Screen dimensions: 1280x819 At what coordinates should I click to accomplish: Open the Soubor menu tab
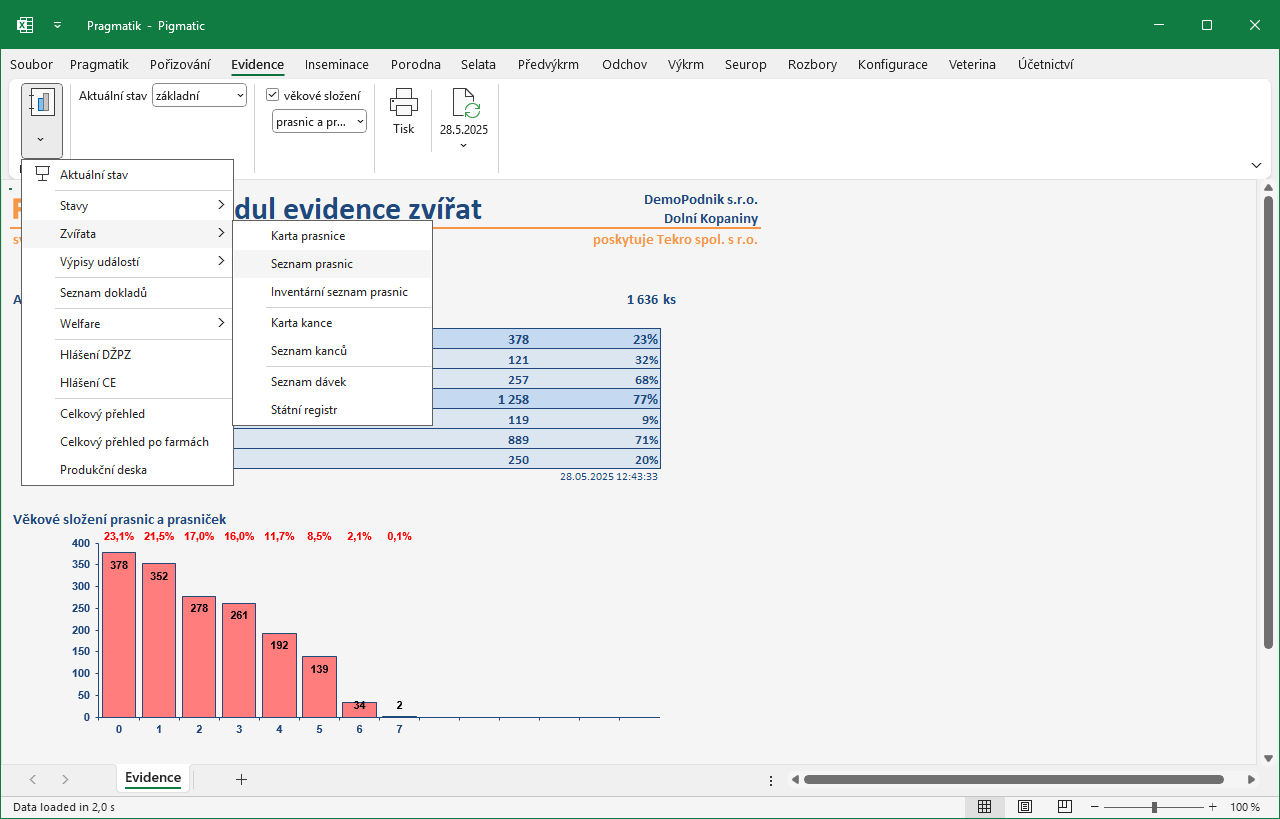31,65
